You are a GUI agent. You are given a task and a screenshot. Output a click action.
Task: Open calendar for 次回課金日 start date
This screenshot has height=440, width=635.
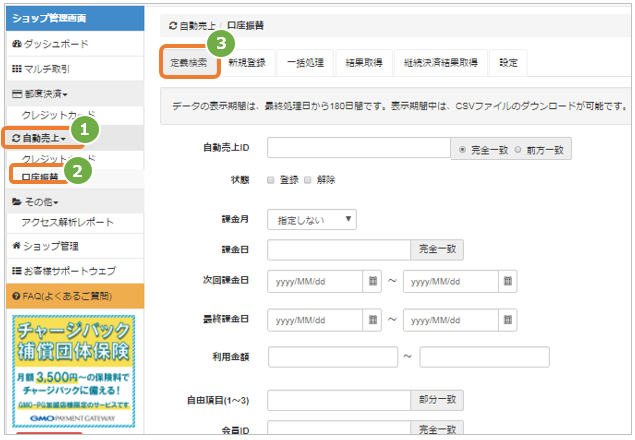pyautogui.click(x=373, y=281)
